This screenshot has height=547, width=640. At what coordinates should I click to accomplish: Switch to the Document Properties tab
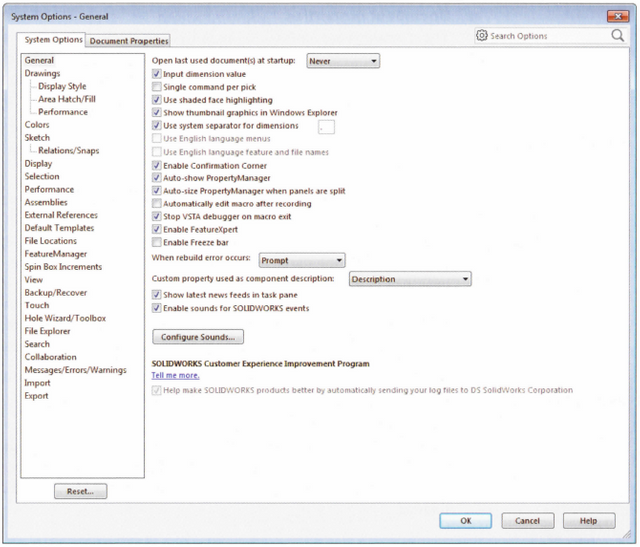[129, 41]
